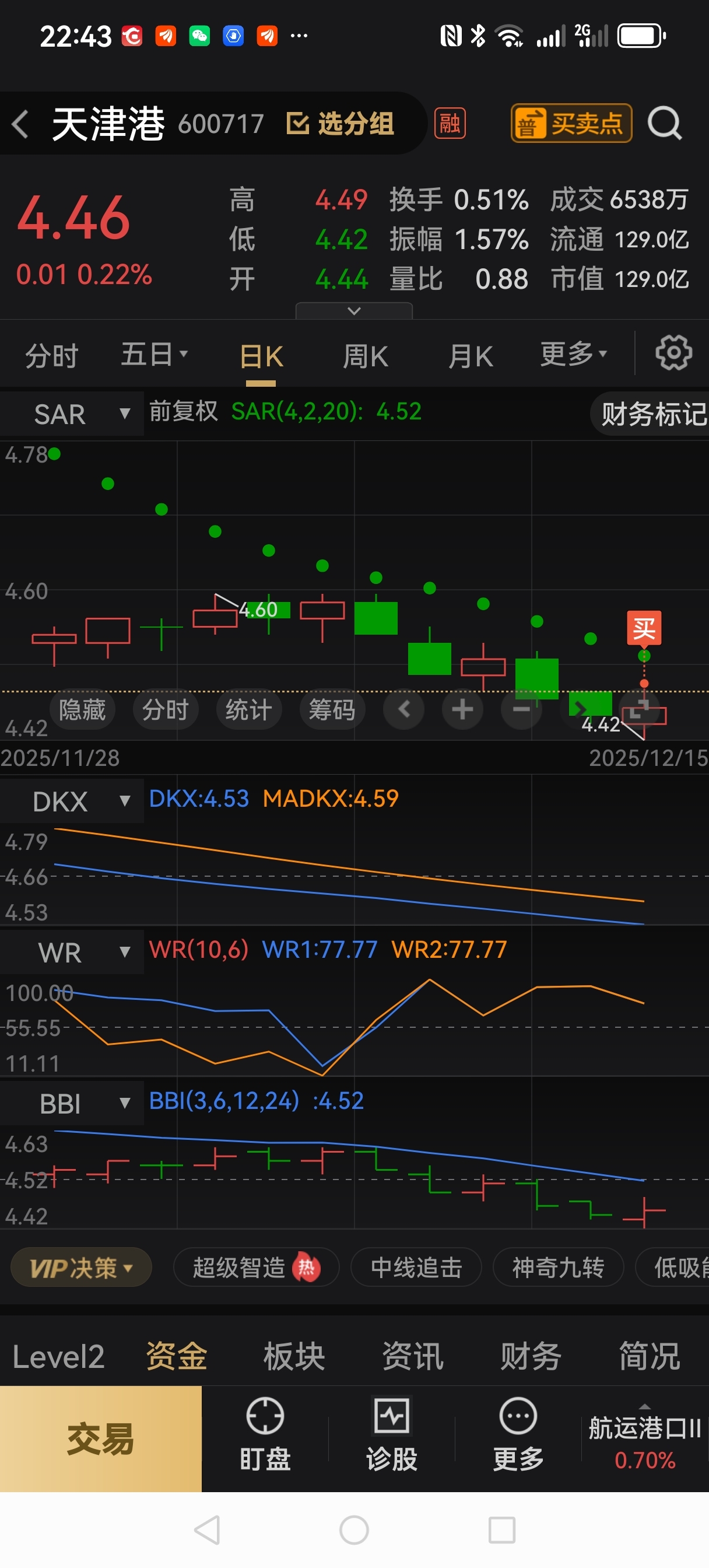The height and width of the screenshot is (1568, 709).
Task: Tap the 选分组 group selection checkbox
Action: tap(340, 124)
